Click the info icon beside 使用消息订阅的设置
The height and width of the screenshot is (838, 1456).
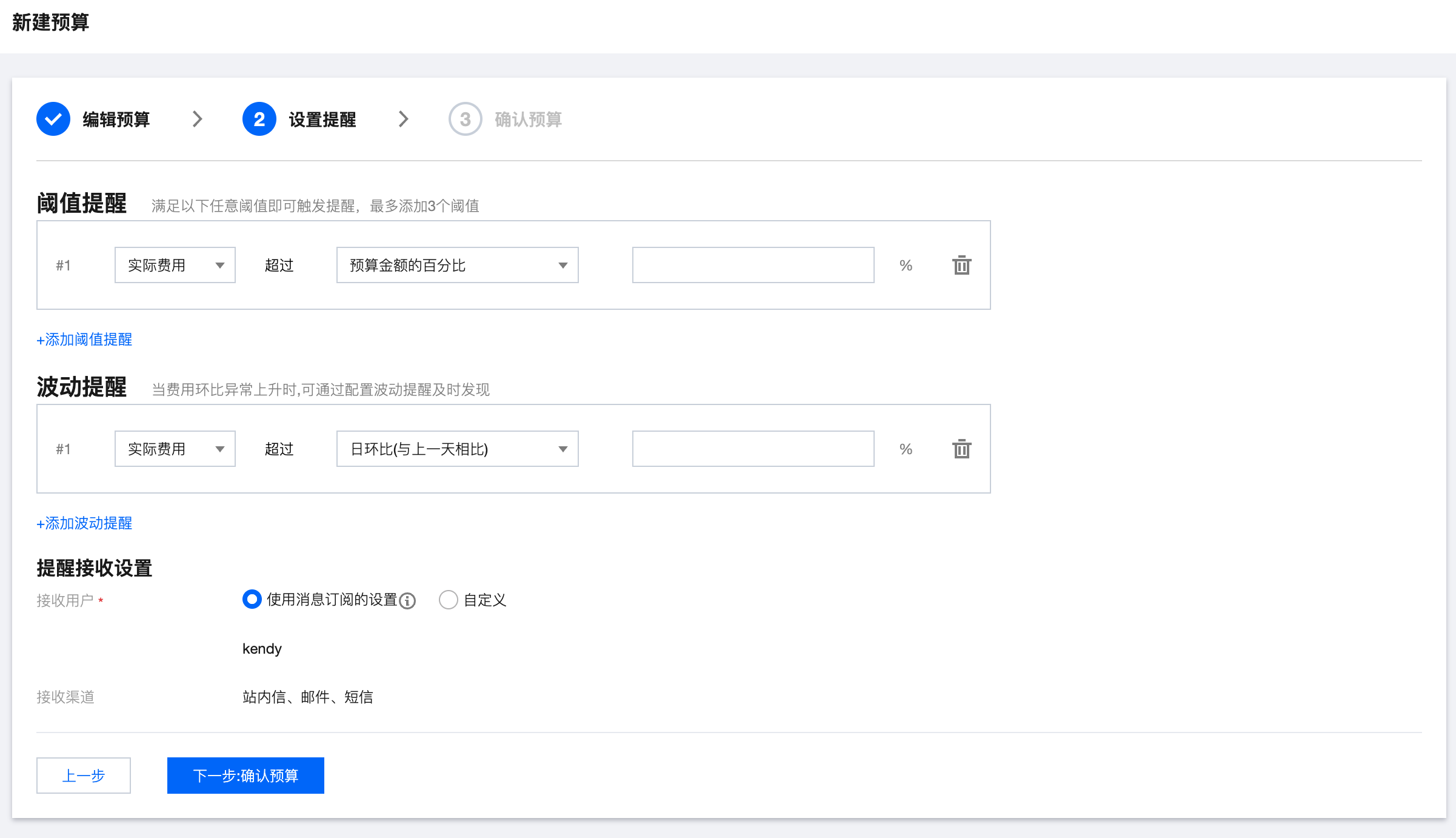pos(408,601)
